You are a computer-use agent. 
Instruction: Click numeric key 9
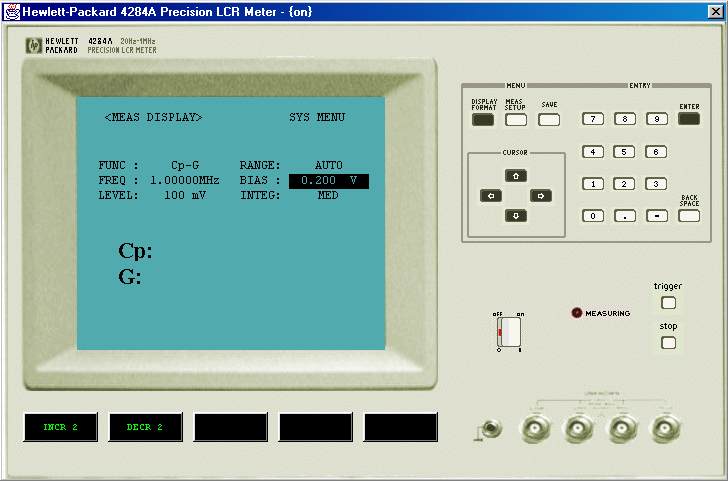coord(657,119)
